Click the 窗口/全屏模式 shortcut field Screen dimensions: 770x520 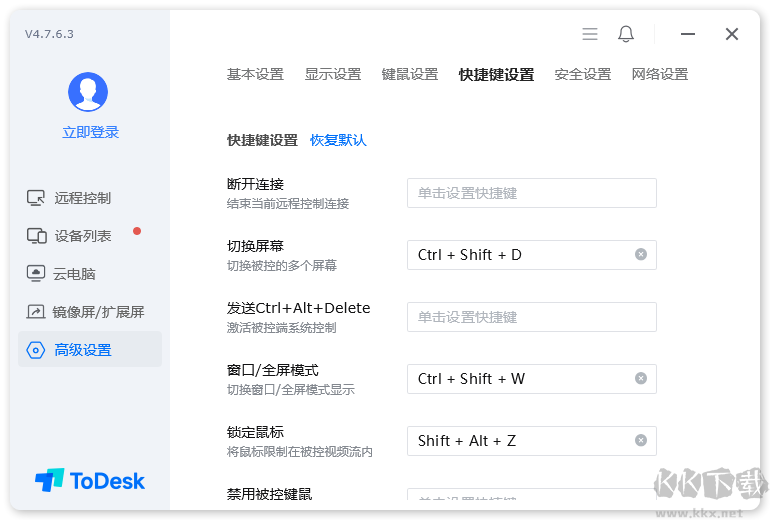pyautogui.click(x=532, y=379)
